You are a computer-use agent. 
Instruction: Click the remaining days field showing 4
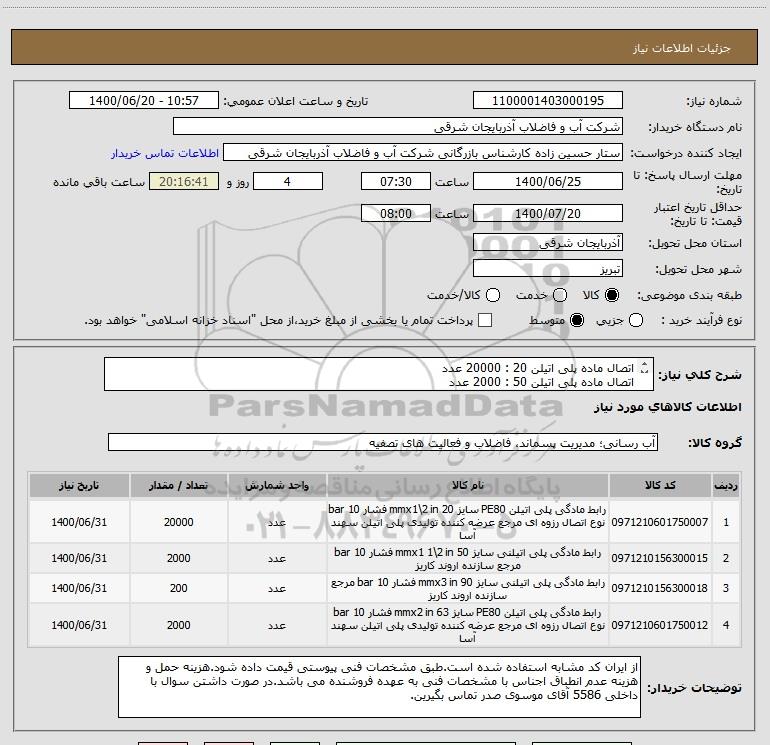[288, 181]
